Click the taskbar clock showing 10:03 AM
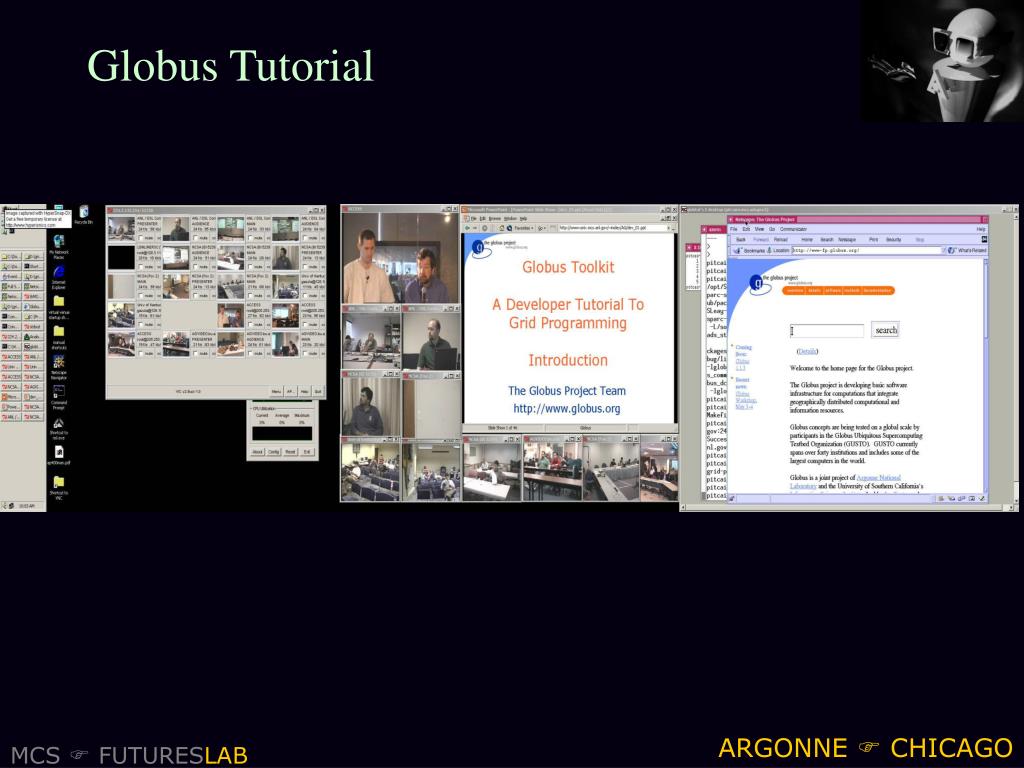 [27, 505]
